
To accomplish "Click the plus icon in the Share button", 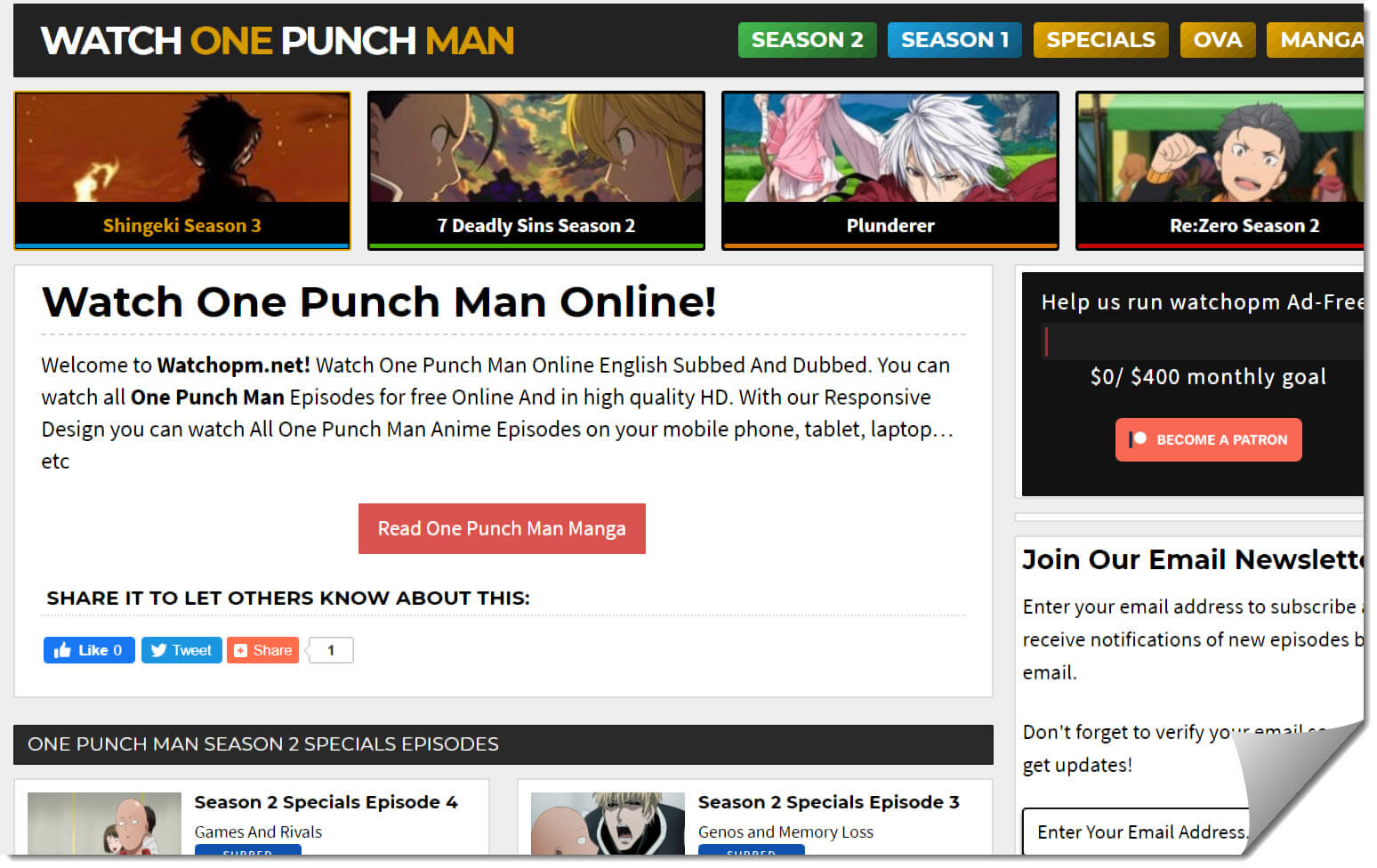I will tap(240, 651).
